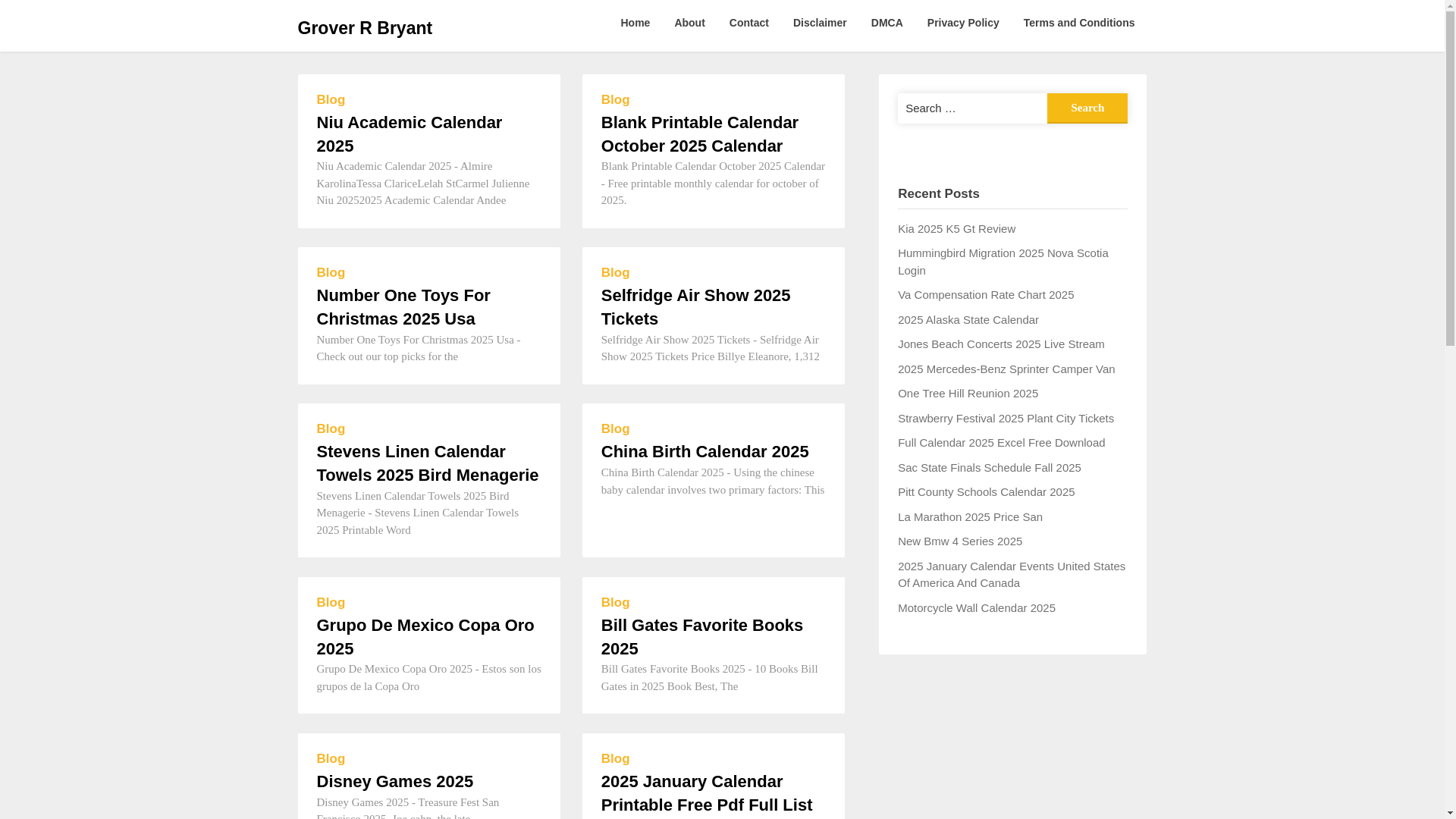This screenshot has width=1456, height=819.
Task: Click Blog category above Bill Gates Favorite Books
Action: point(615,603)
